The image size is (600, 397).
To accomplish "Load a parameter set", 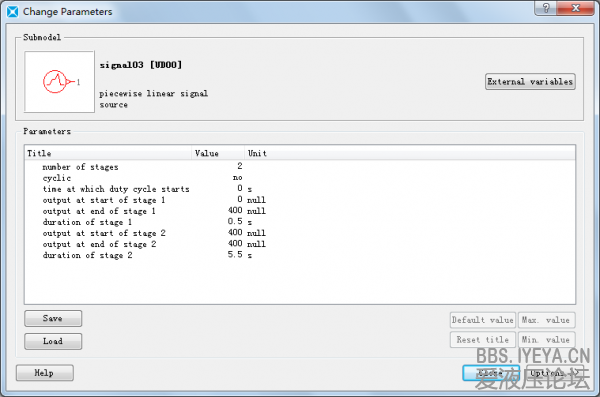I will coord(53,341).
